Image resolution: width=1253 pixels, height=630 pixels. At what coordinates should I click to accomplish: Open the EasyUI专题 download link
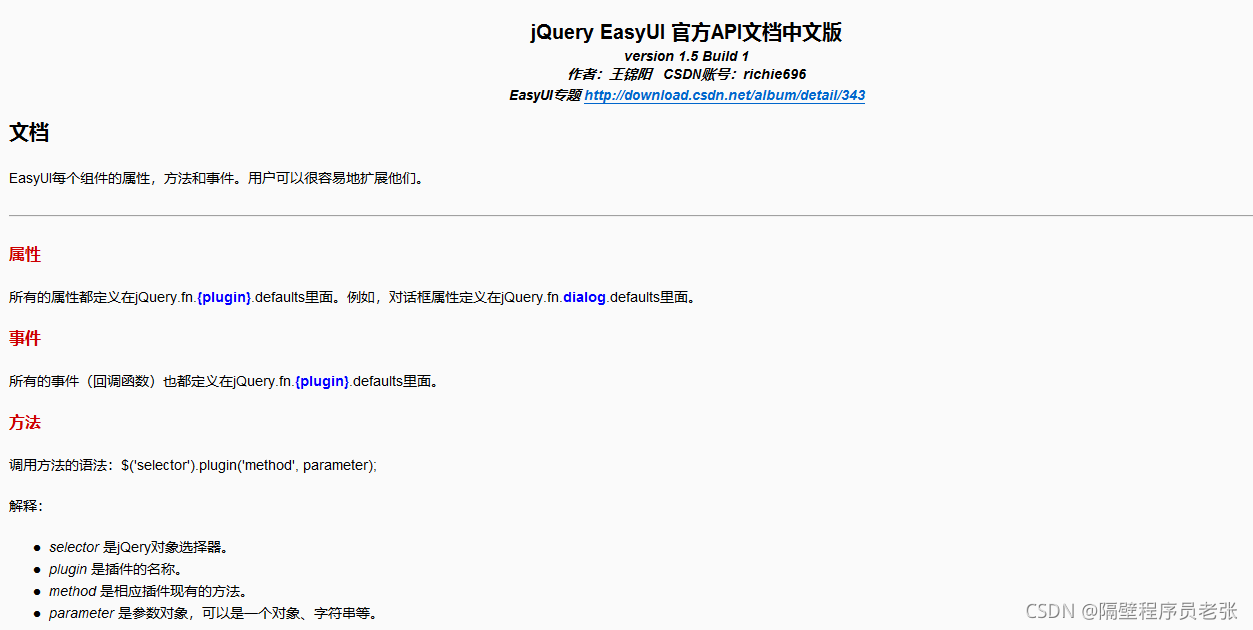coord(726,95)
